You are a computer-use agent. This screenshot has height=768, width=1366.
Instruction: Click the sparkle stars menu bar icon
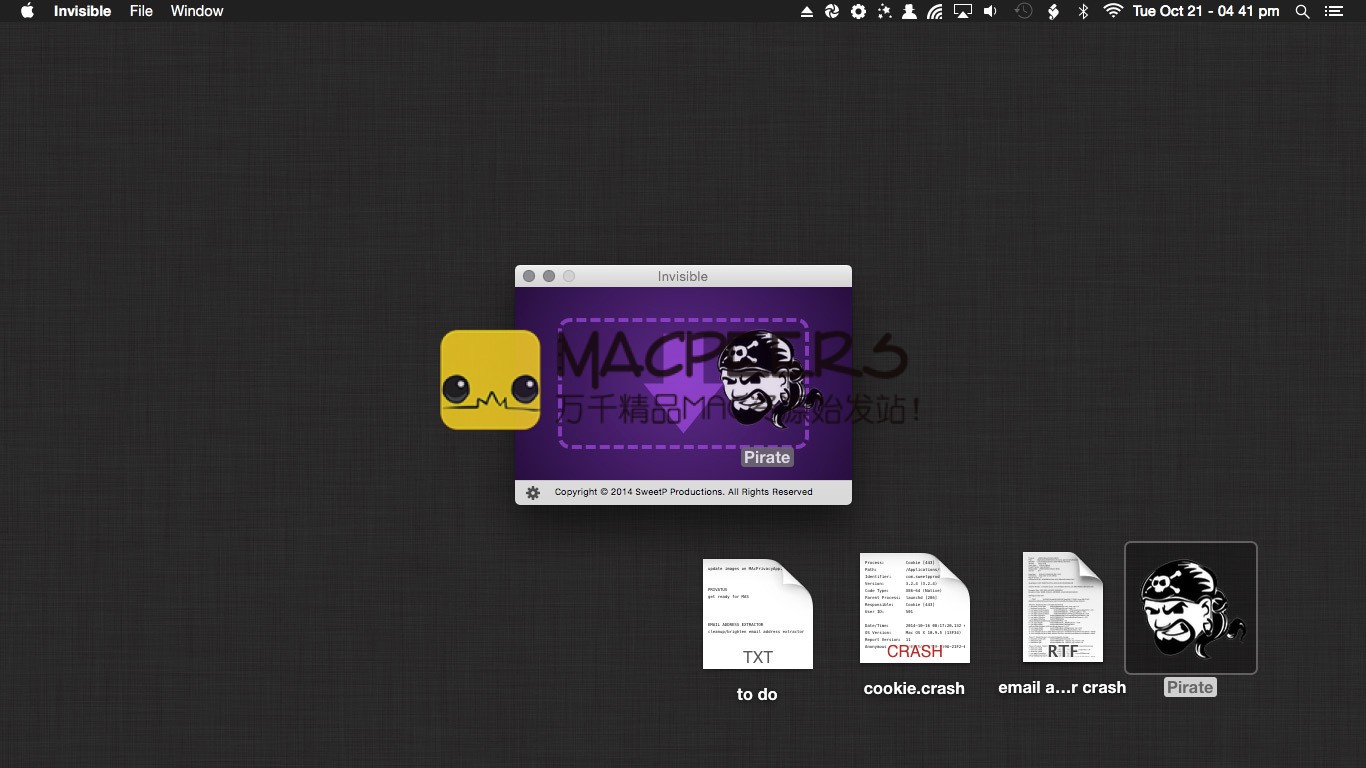pos(884,11)
